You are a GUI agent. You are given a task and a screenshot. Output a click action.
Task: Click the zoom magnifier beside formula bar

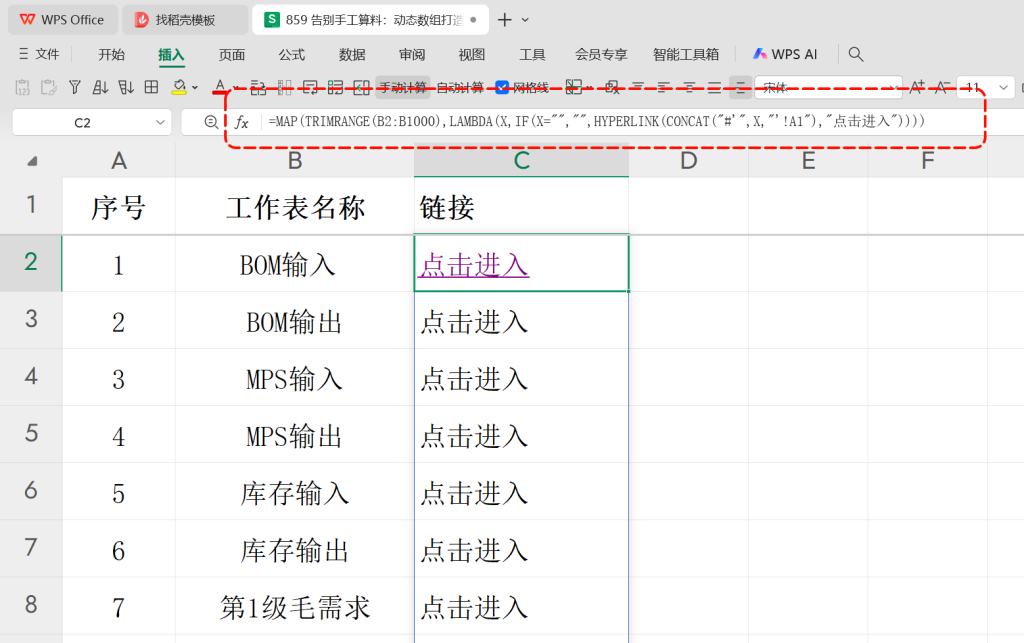pyautogui.click(x=210, y=122)
